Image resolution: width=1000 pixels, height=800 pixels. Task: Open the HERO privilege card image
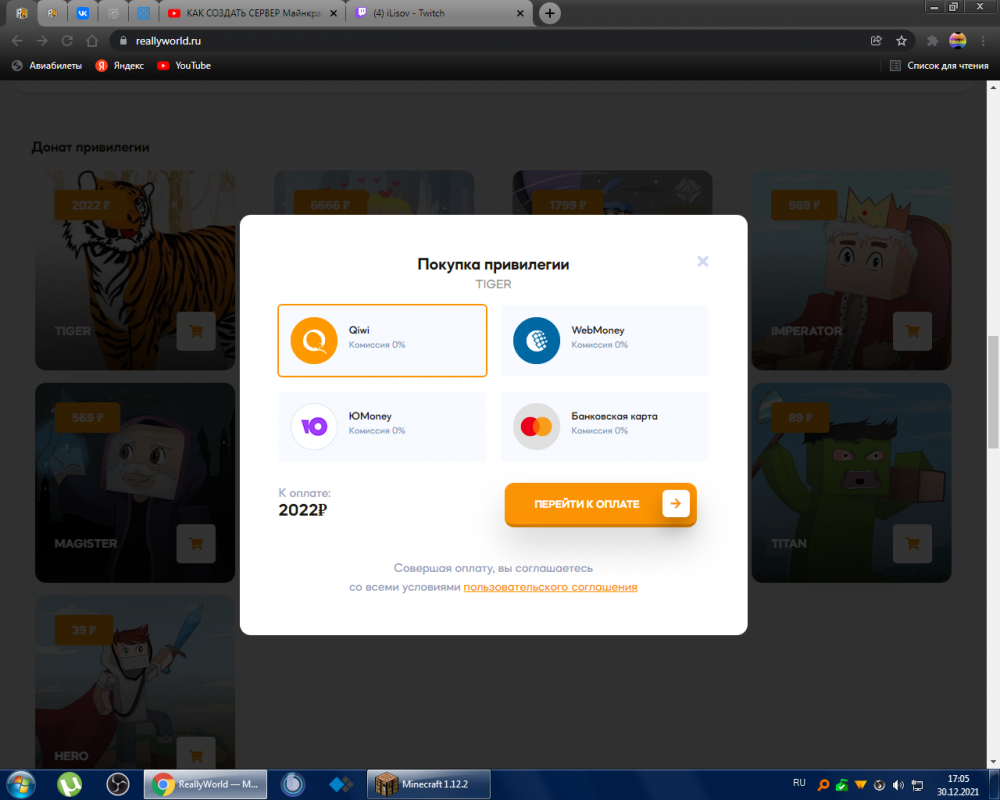click(x=135, y=683)
